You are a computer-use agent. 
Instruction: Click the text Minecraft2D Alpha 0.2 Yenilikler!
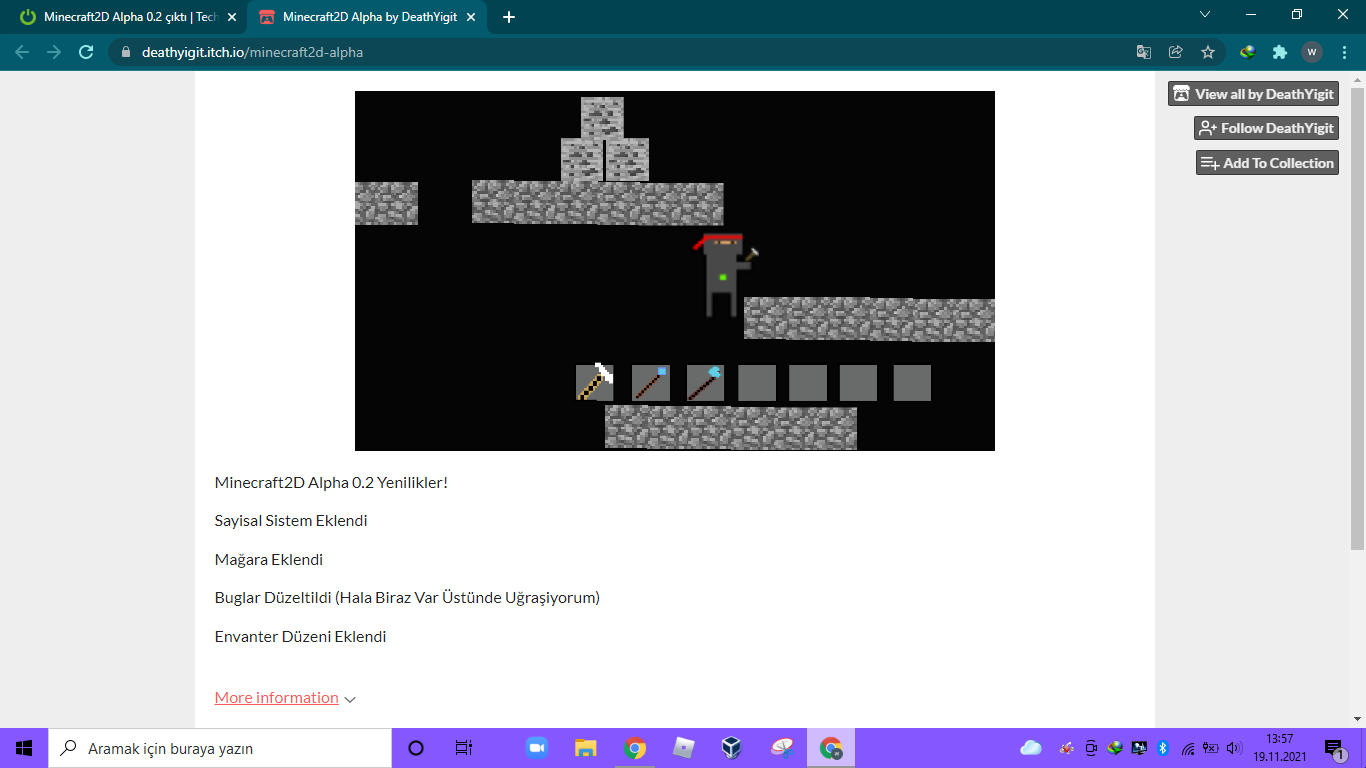[331, 483]
